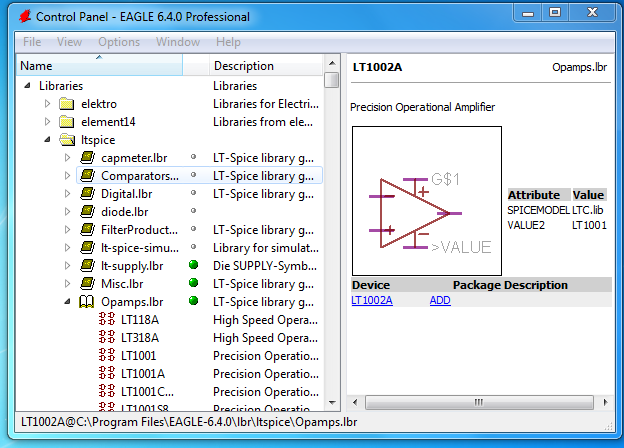Click the LT1001 device icon

[x=107, y=355]
